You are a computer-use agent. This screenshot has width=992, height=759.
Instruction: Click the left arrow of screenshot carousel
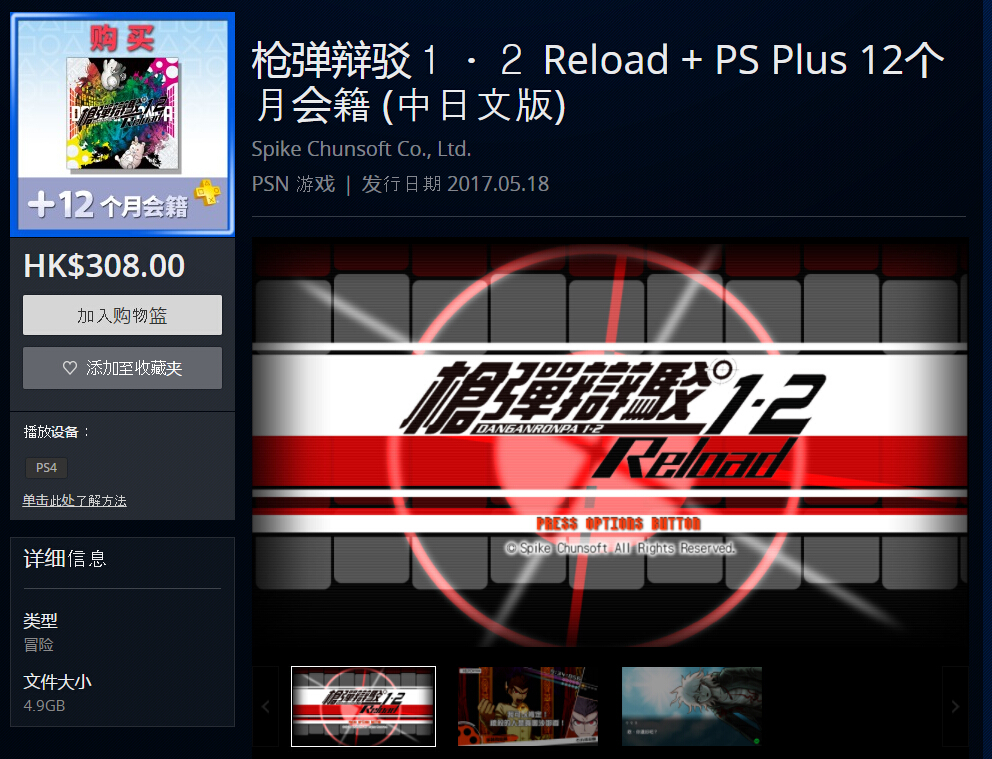(266, 707)
